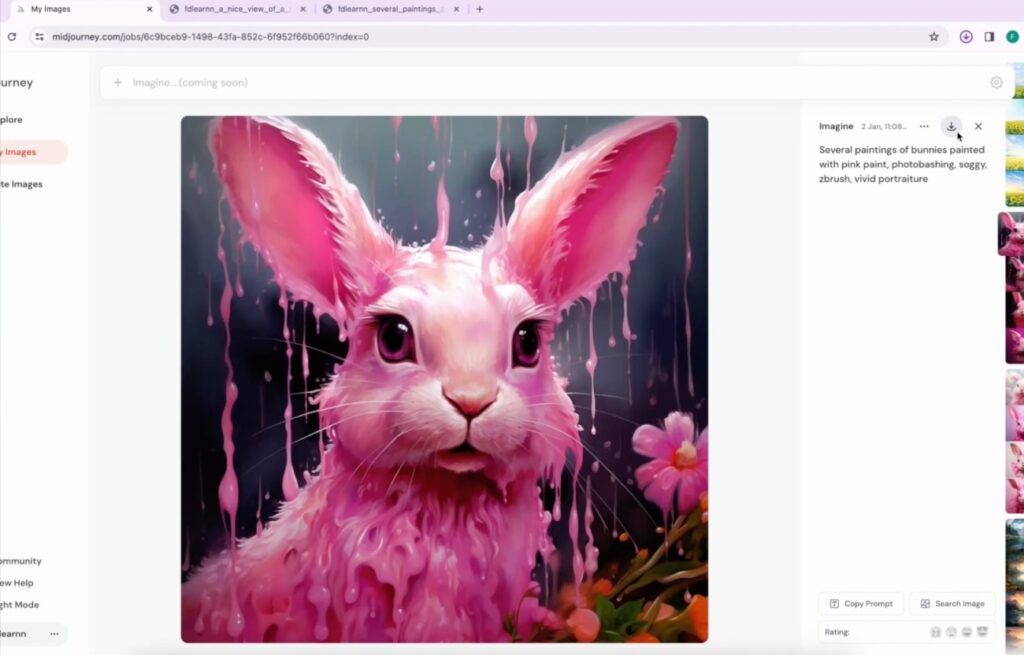The height and width of the screenshot is (655, 1024).
Task: Select the first rating emoji face
Action: click(x=935, y=631)
